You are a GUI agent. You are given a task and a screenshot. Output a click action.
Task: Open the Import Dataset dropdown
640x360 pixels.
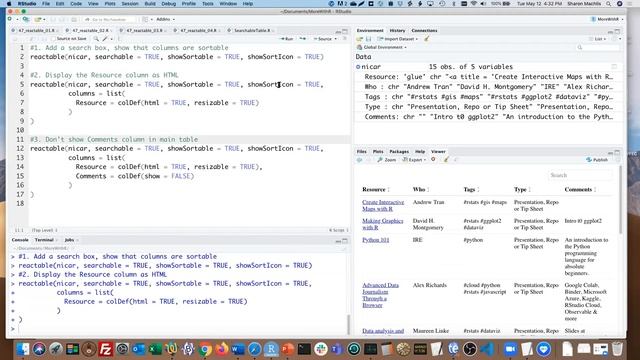[x=398, y=39]
